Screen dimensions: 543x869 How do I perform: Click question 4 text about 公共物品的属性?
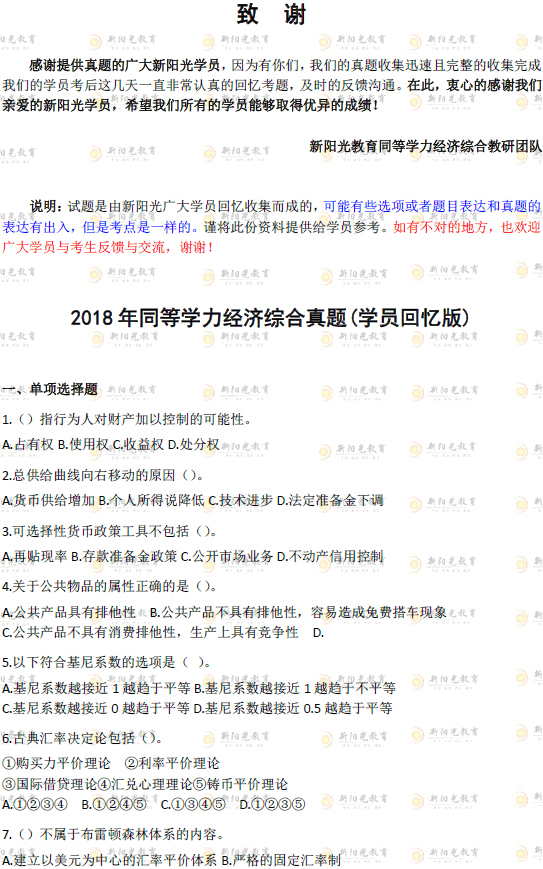109,586
